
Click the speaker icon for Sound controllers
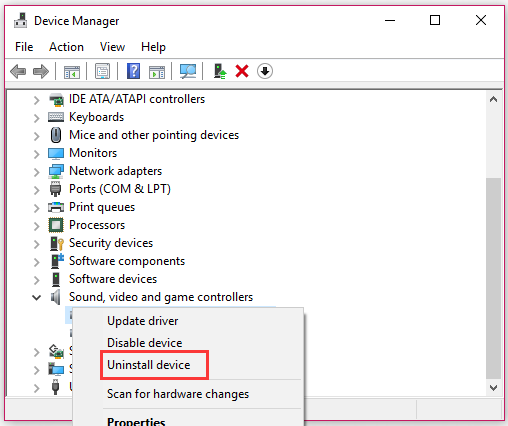[x=56, y=297]
